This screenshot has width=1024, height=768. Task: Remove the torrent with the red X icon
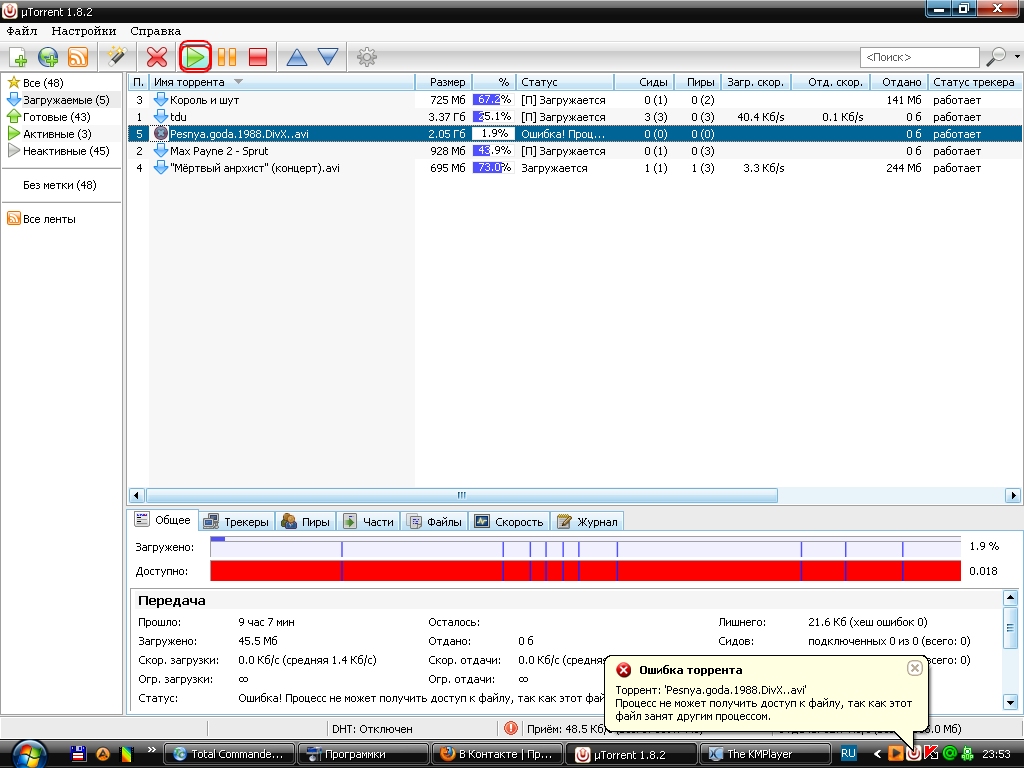[157, 57]
